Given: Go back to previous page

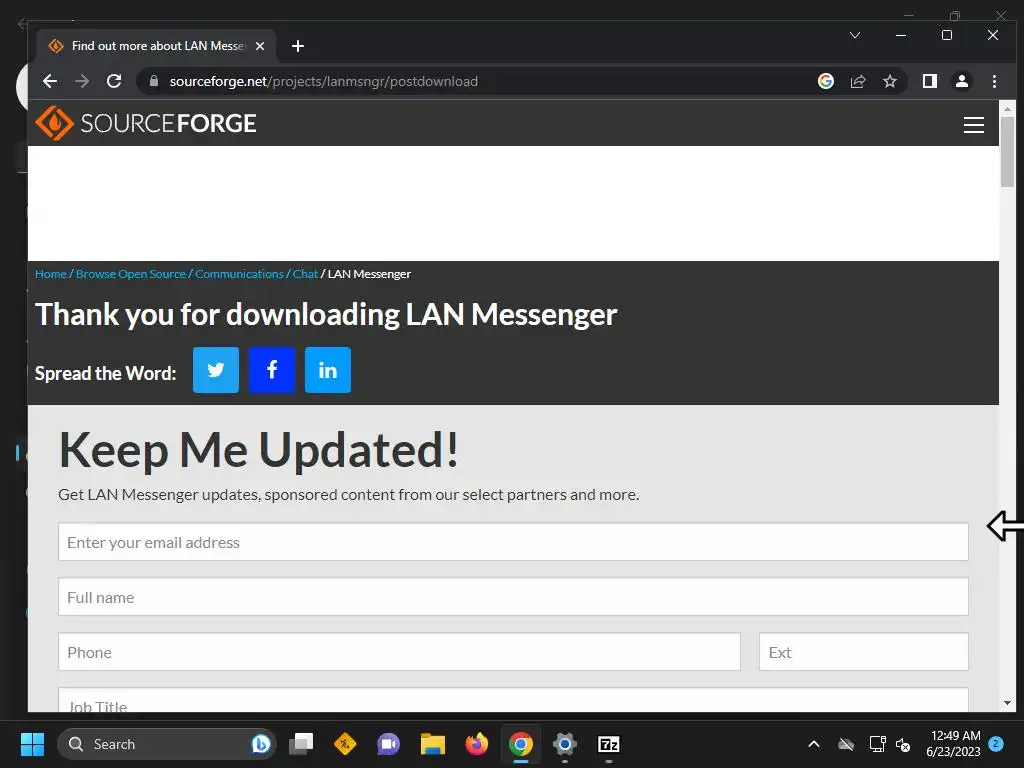Looking at the screenshot, I should tap(50, 81).
